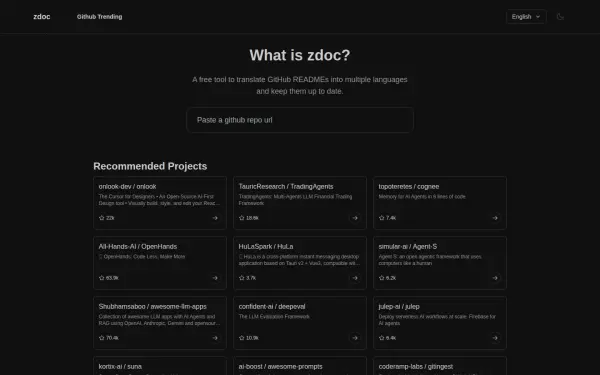Open the TauricResearch / TradingAgents project title
Viewport: 600px width, 375px height.
(286, 186)
